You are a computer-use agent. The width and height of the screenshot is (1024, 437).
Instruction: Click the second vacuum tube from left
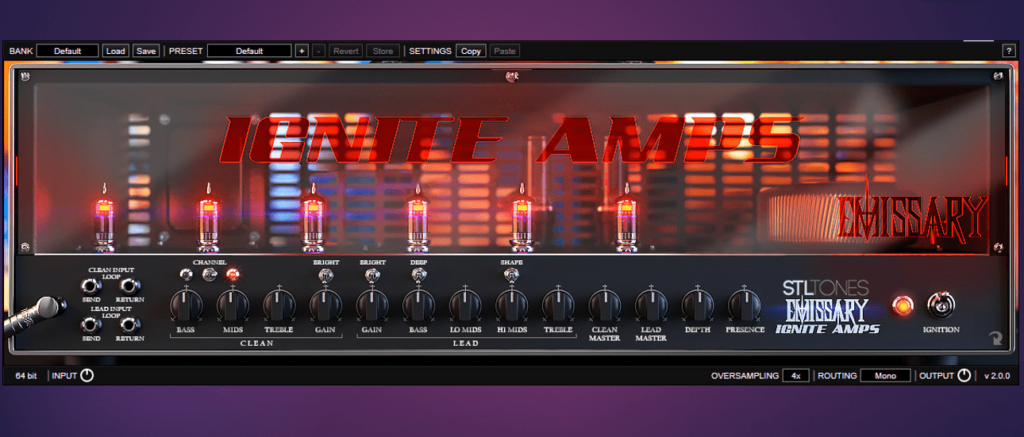pos(208,218)
